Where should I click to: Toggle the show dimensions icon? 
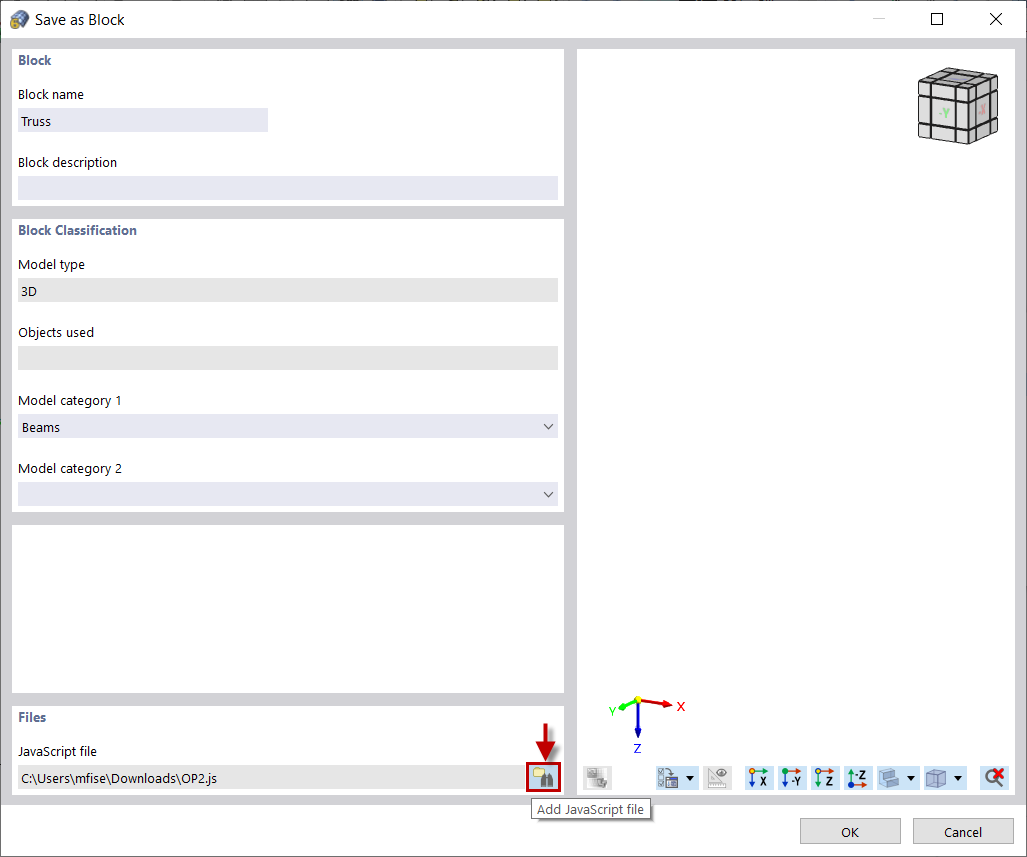pyautogui.click(x=717, y=777)
